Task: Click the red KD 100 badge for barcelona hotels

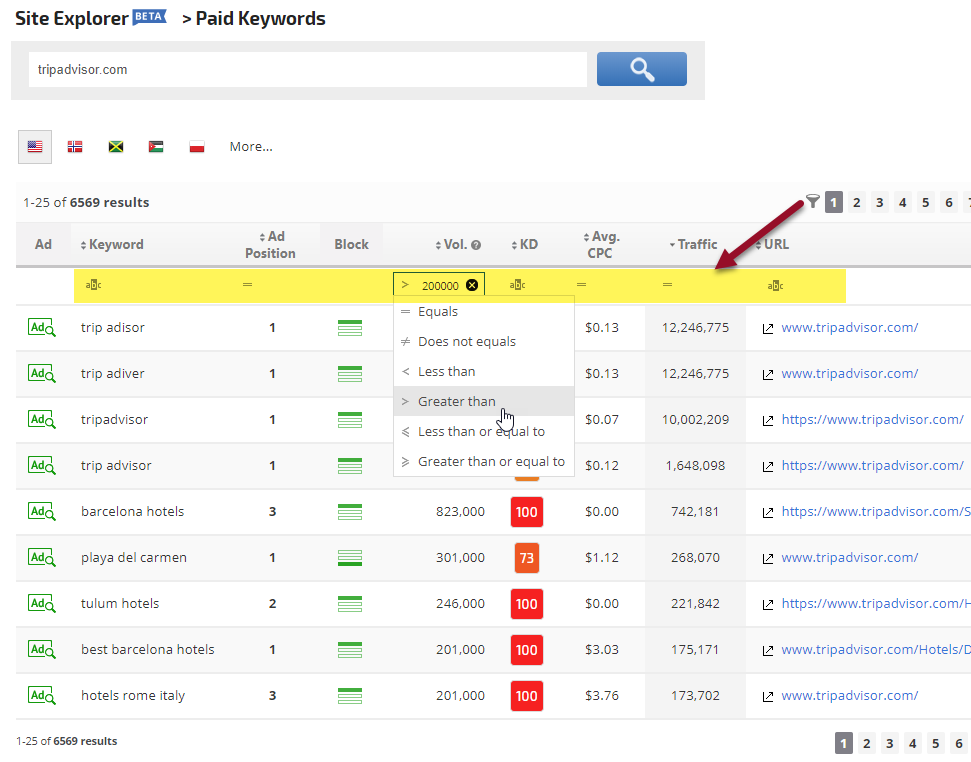Action: coord(526,512)
